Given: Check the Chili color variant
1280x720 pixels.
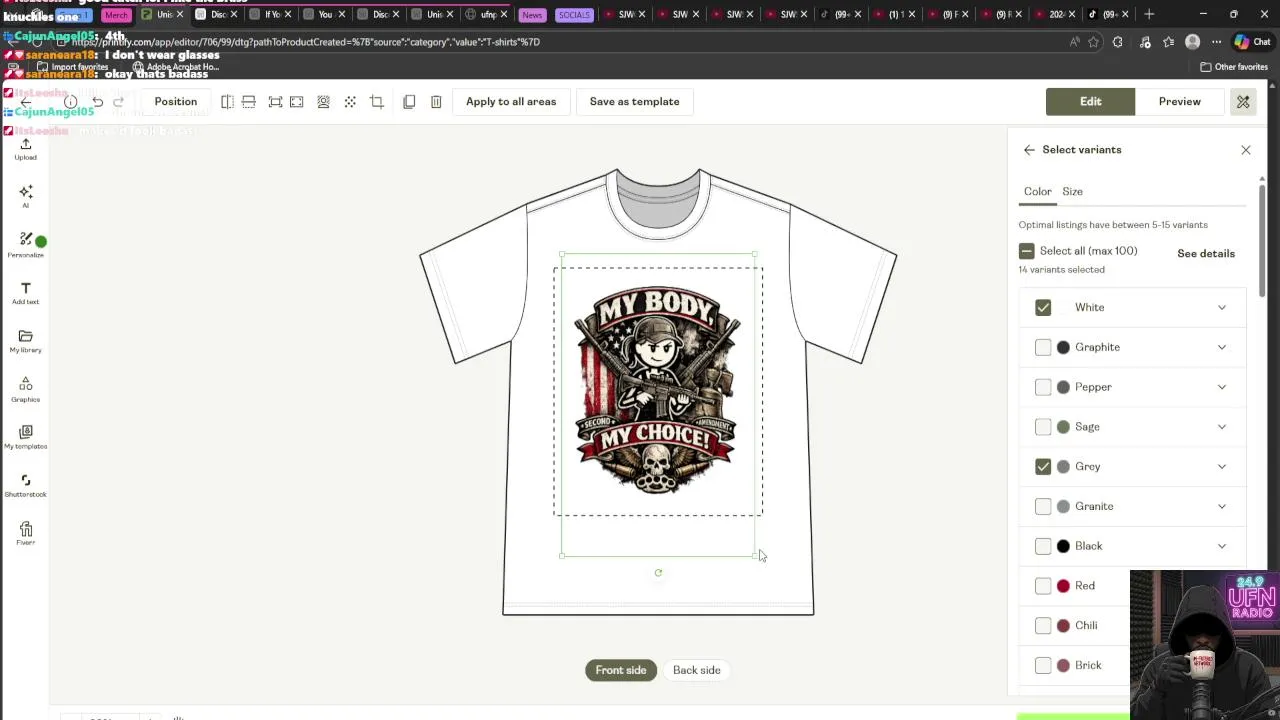Looking at the screenshot, I should pyautogui.click(x=1043, y=626).
